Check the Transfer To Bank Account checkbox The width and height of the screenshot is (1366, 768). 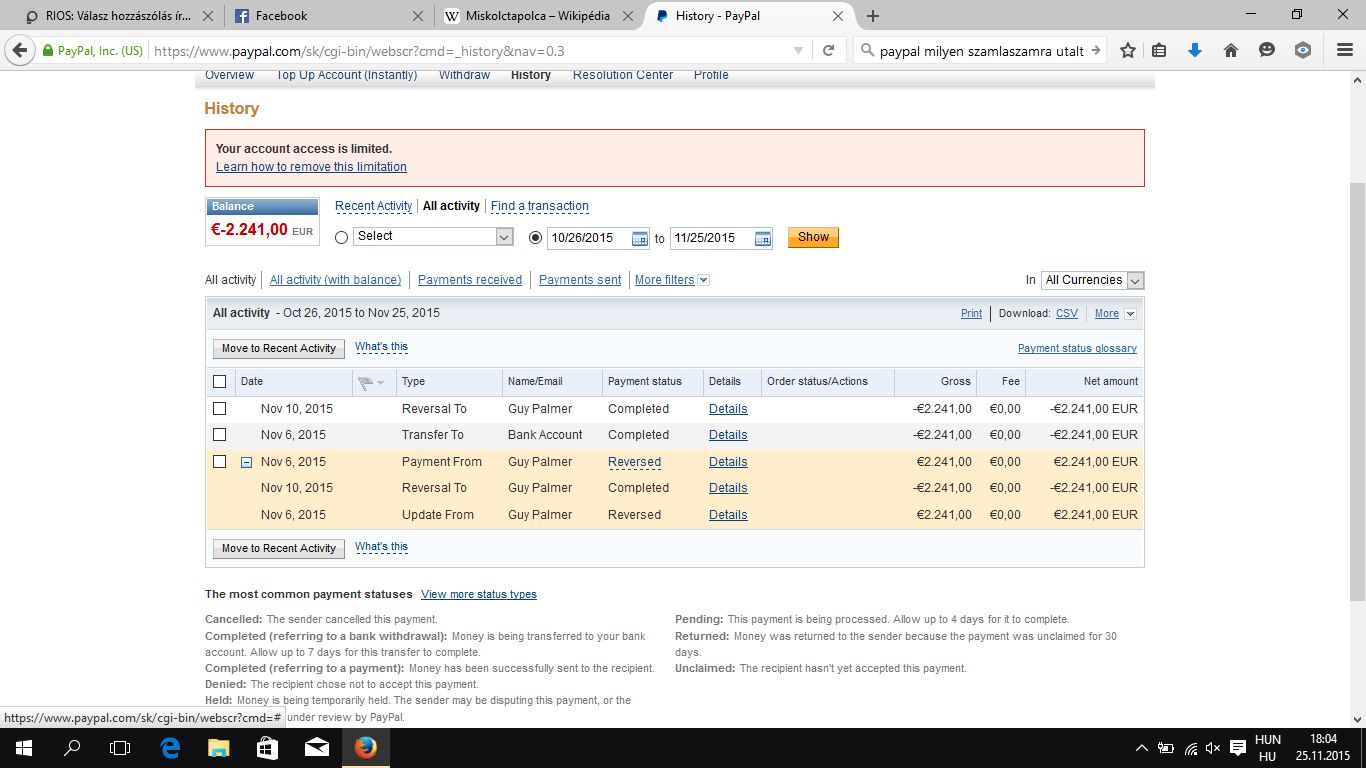click(220, 434)
